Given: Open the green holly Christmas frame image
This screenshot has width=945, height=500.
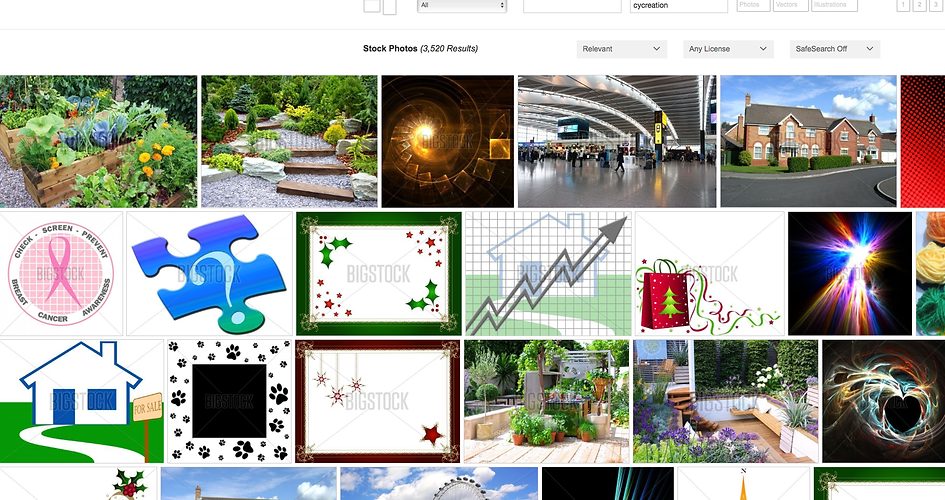Looking at the screenshot, I should [378, 273].
